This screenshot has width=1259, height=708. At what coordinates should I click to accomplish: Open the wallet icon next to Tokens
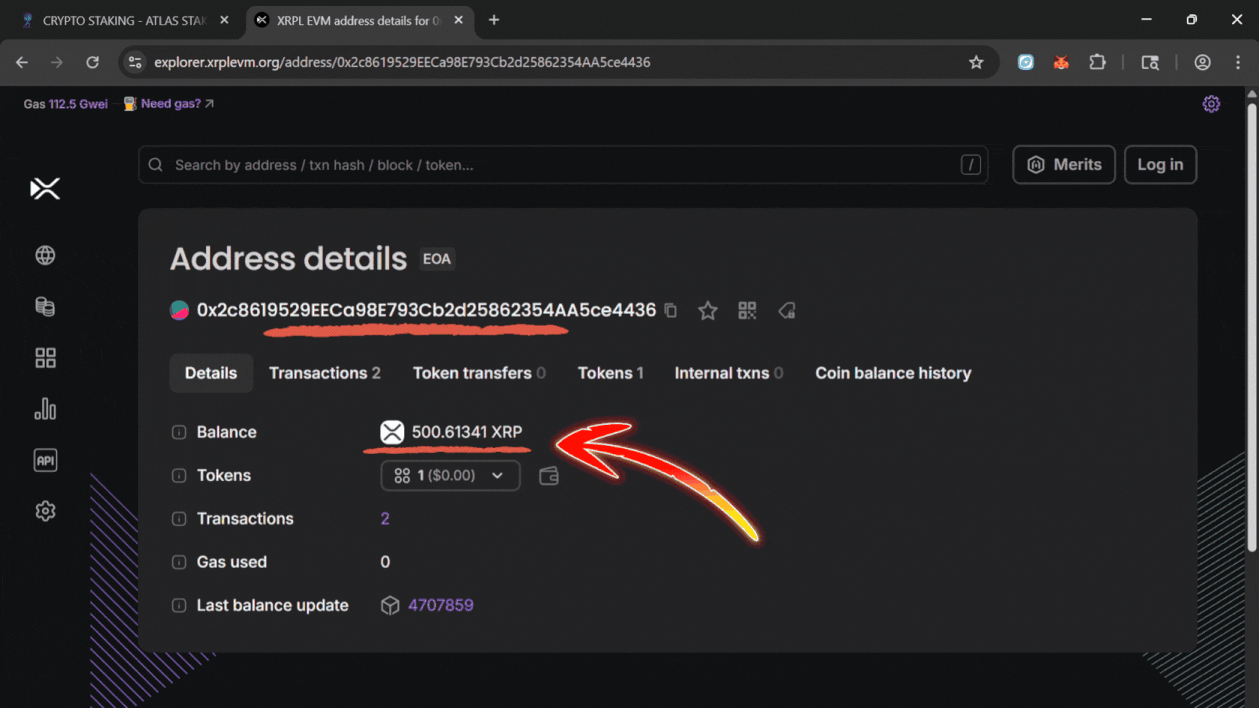(548, 475)
